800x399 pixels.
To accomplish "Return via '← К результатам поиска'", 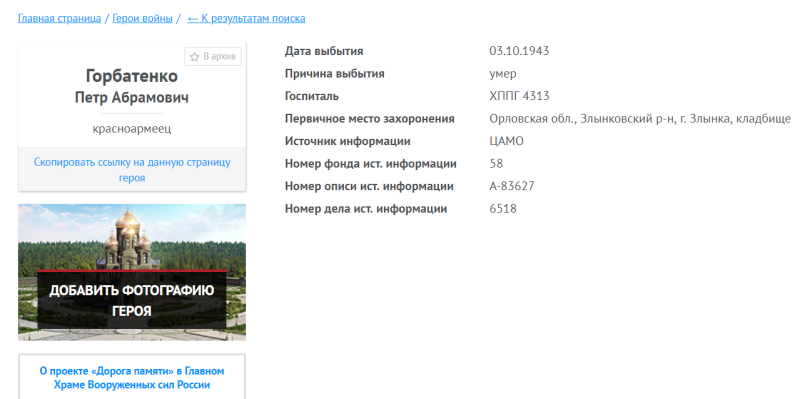I will pyautogui.click(x=246, y=18).
